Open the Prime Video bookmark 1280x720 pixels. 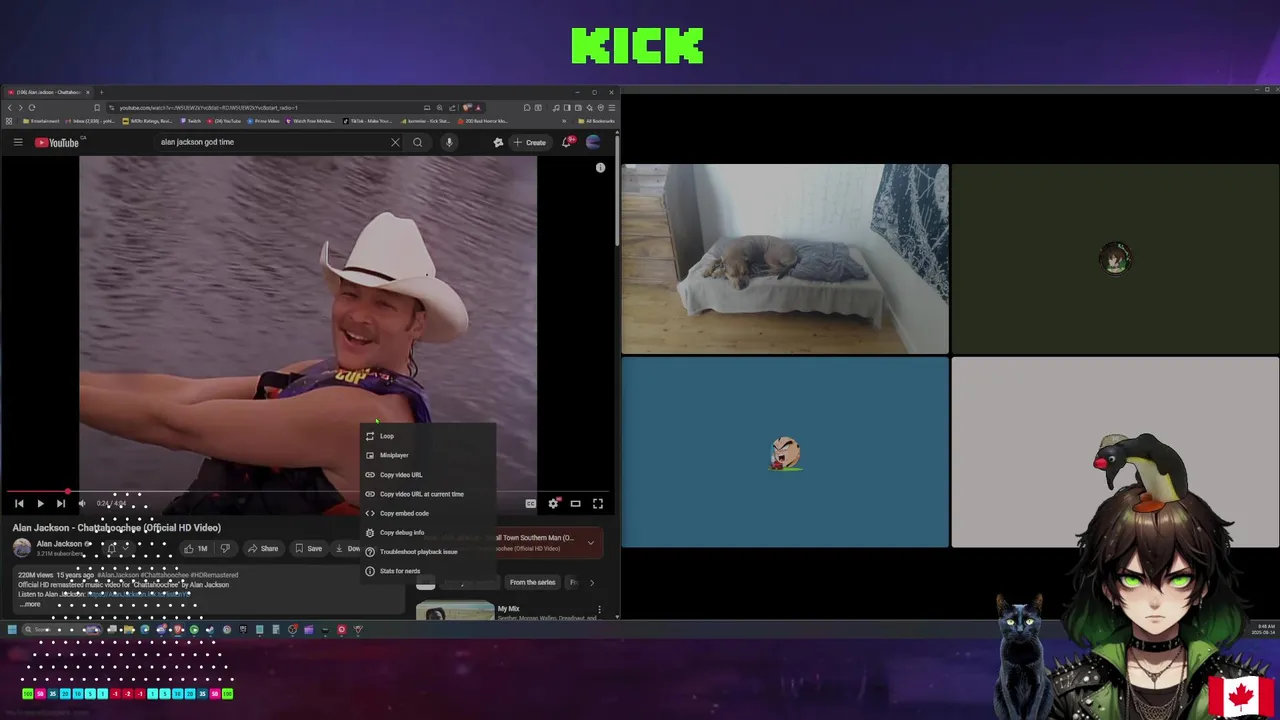tap(264, 121)
